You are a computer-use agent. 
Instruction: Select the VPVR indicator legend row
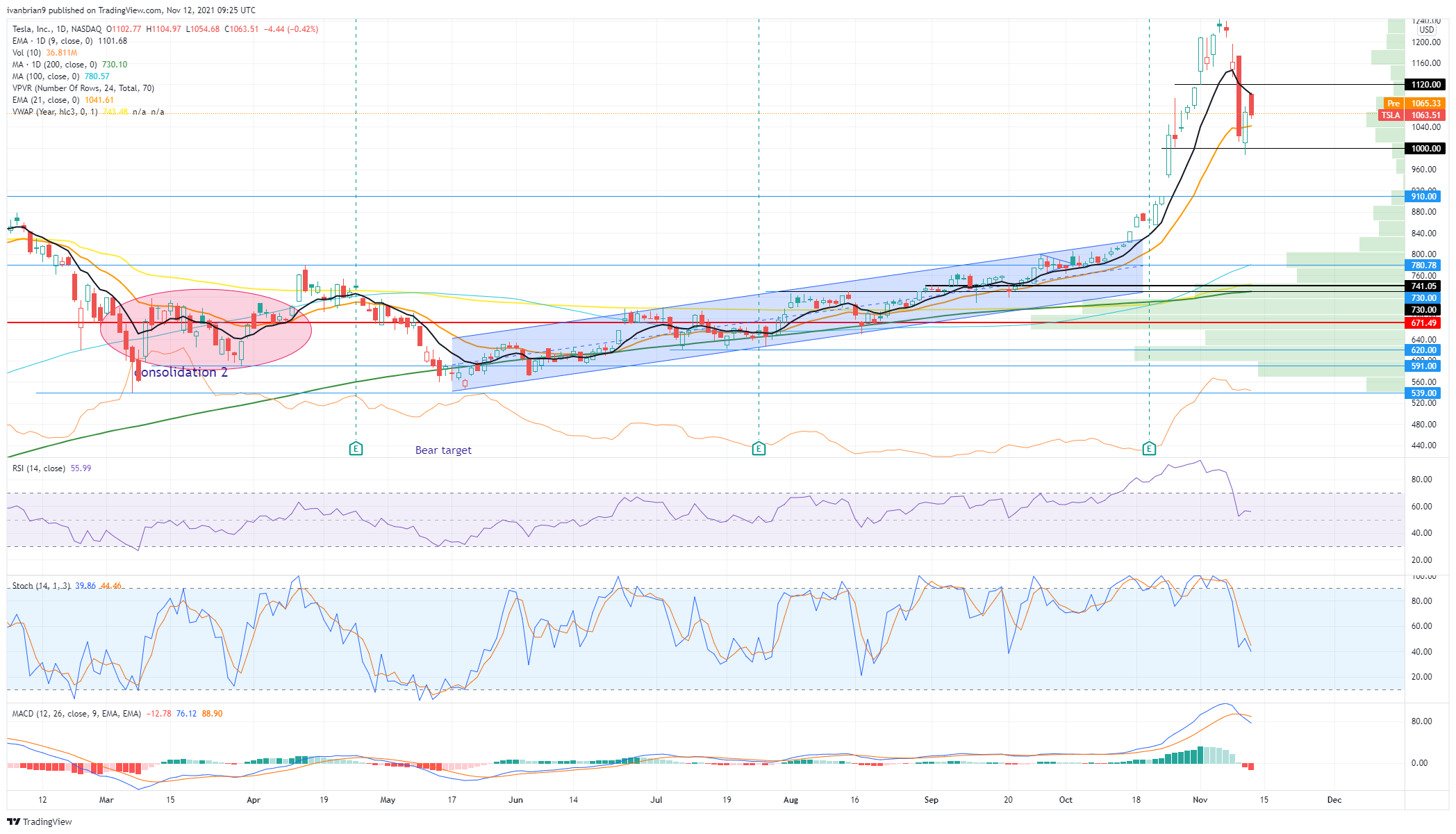click(x=83, y=88)
